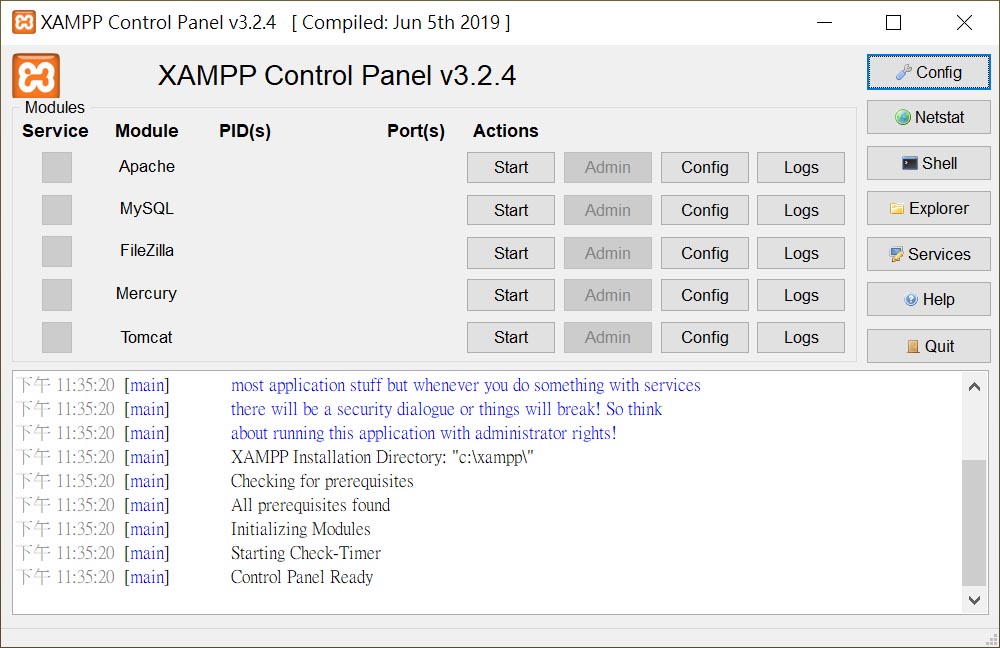Toggle the MySQL service install box
This screenshot has width=1000, height=648.
57,210
